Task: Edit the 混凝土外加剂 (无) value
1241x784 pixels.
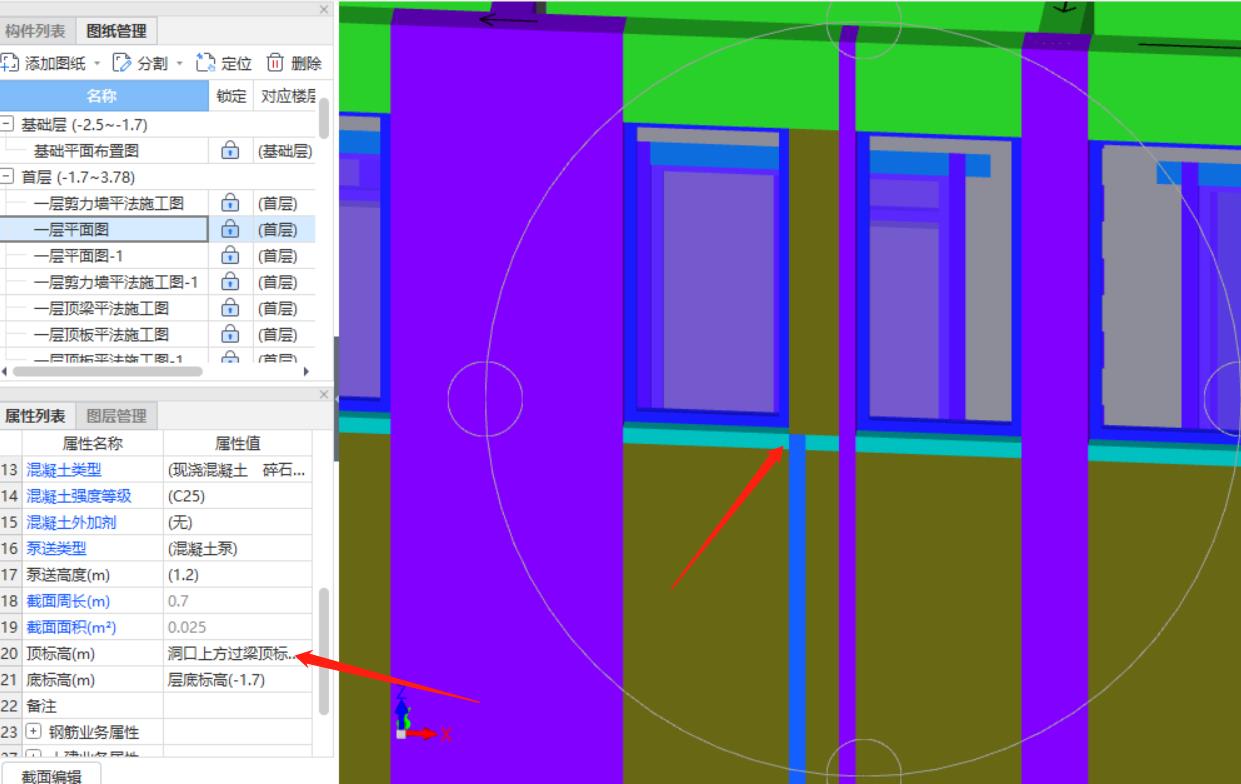Action: click(238, 522)
